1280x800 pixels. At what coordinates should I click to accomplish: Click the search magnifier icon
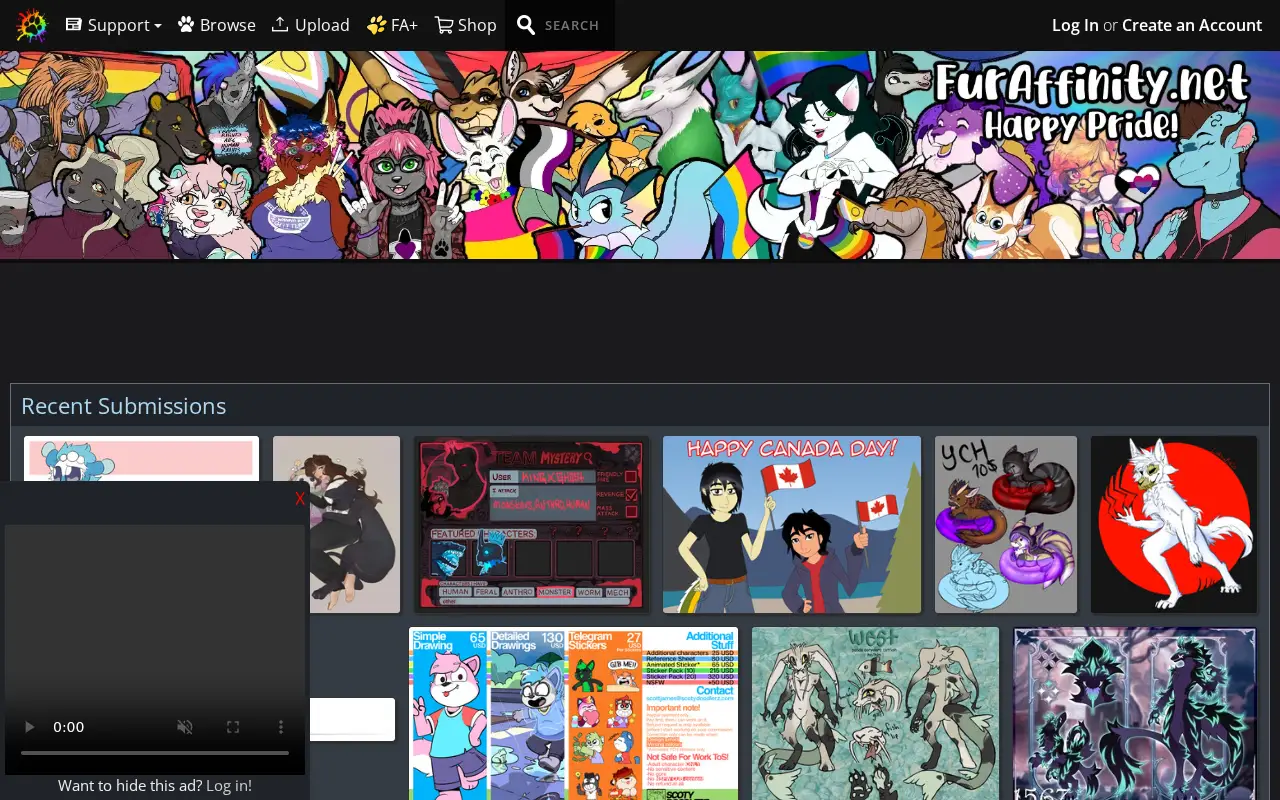(526, 25)
